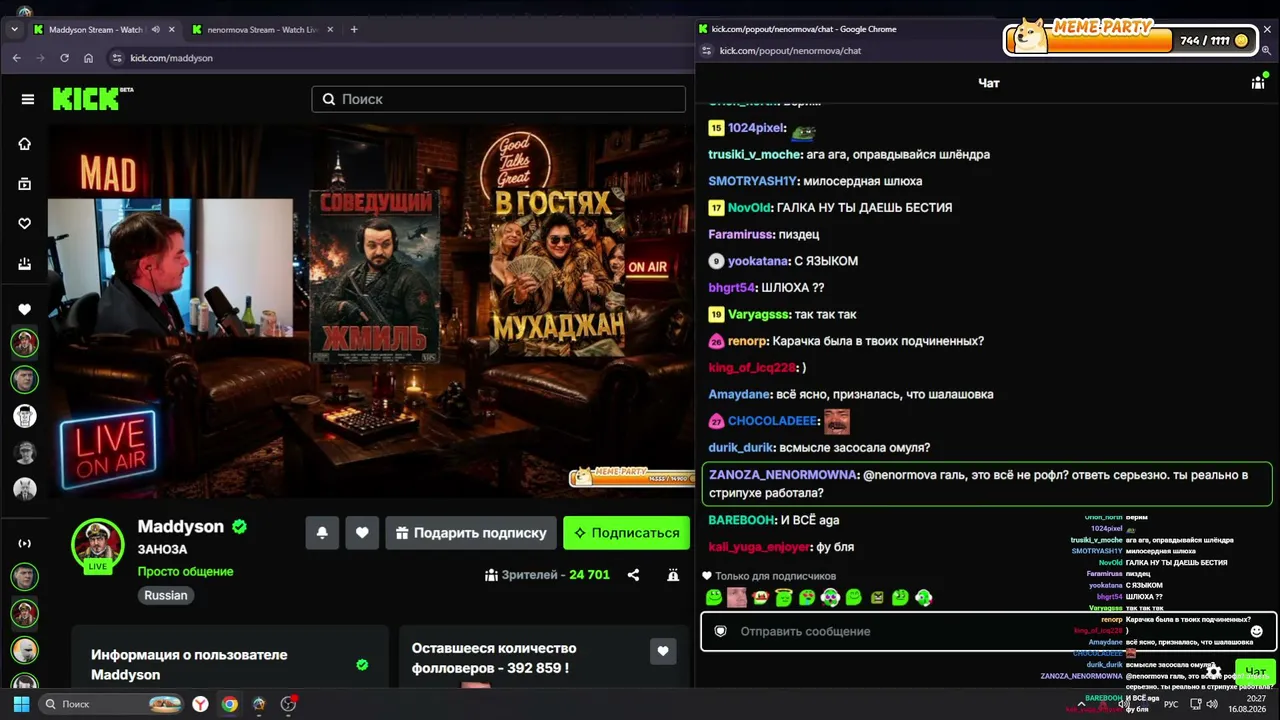The width and height of the screenshot is (1280, 720).
Task: Report the stream via siren icon
Action: click(x=673, y=575)
